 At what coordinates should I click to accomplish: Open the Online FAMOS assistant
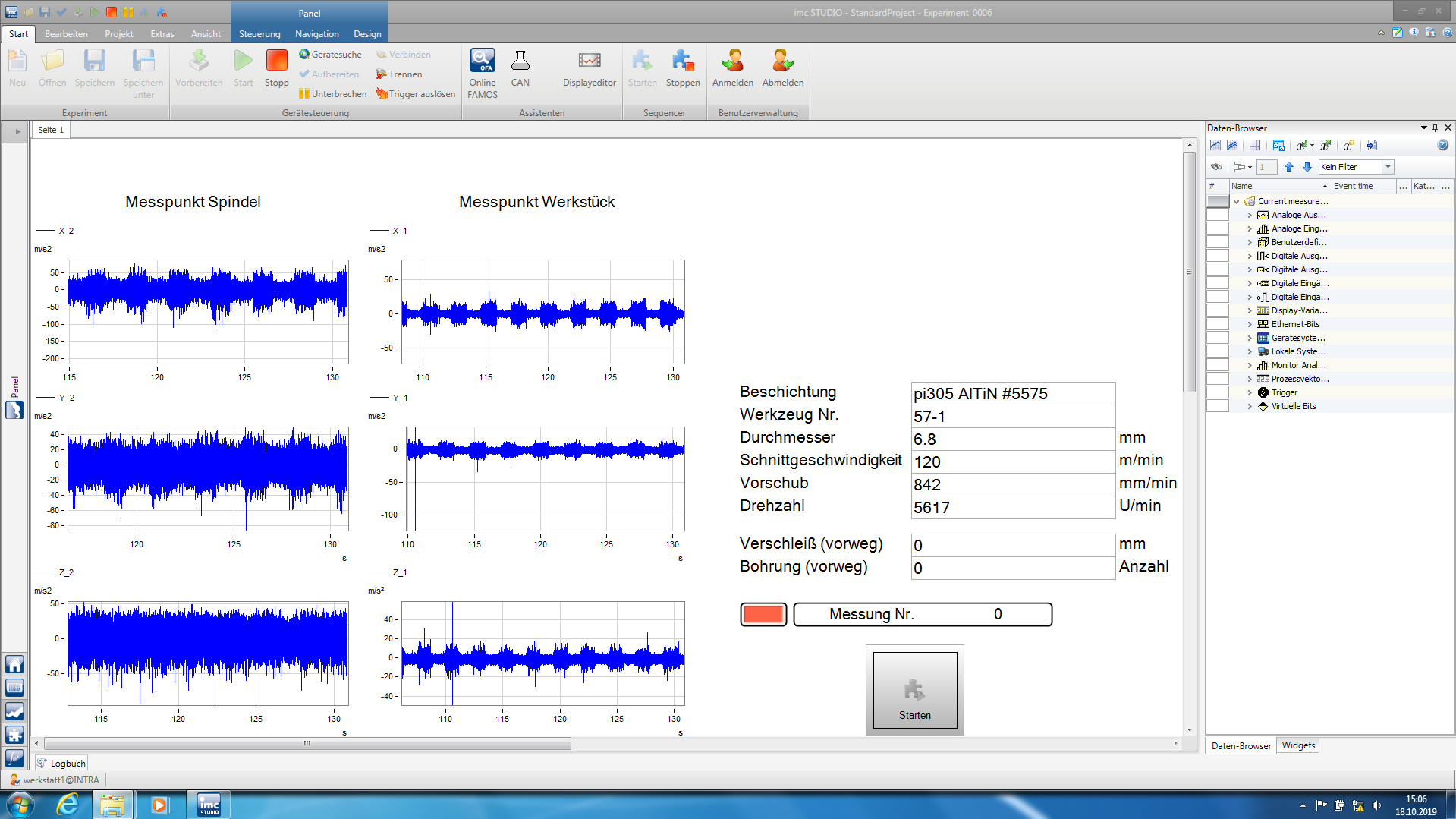tap(482, 61)
